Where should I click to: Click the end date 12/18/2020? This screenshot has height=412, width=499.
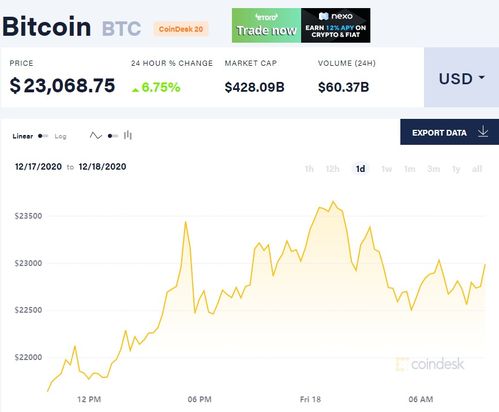point(102,167)
